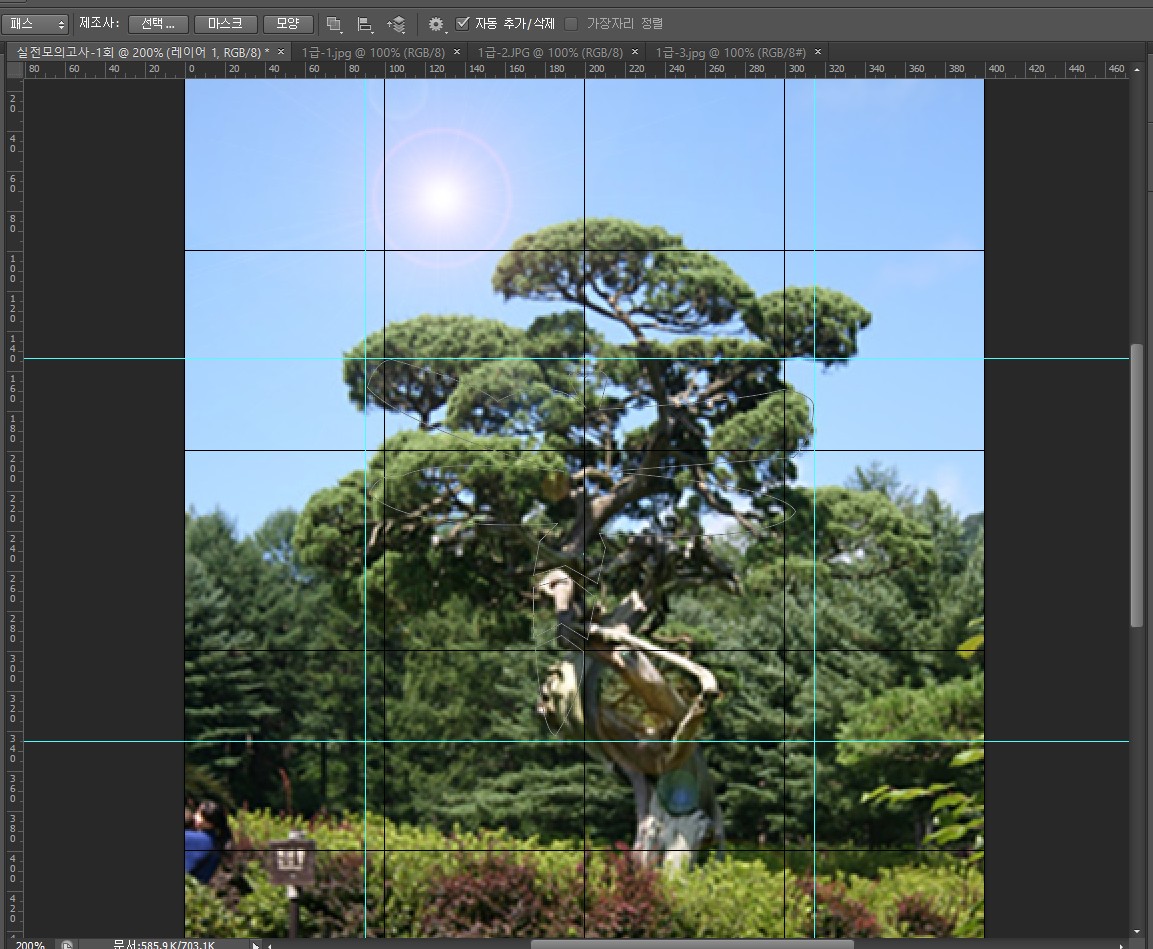Switch to the 1급-2.JPG tab
The image size is (1153, 949).
(x=550, y=52)
